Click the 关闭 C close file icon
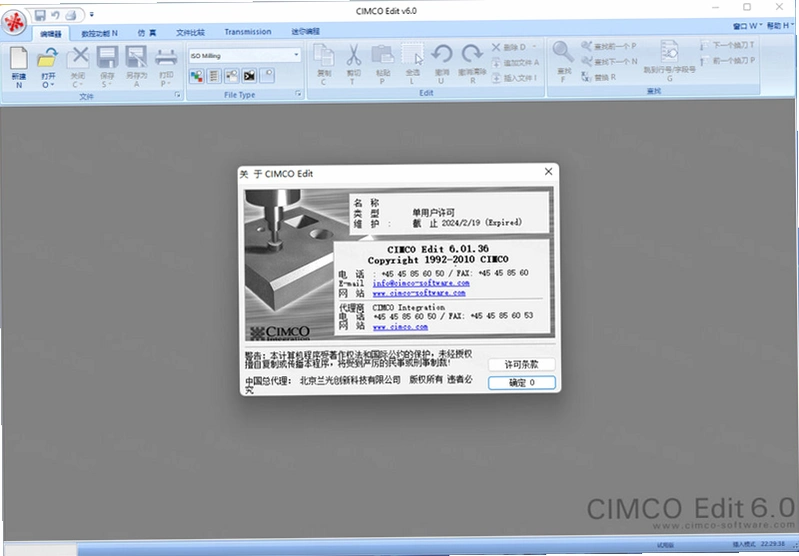Viewport: 799px width, 556px height. (x=78, y=57)
